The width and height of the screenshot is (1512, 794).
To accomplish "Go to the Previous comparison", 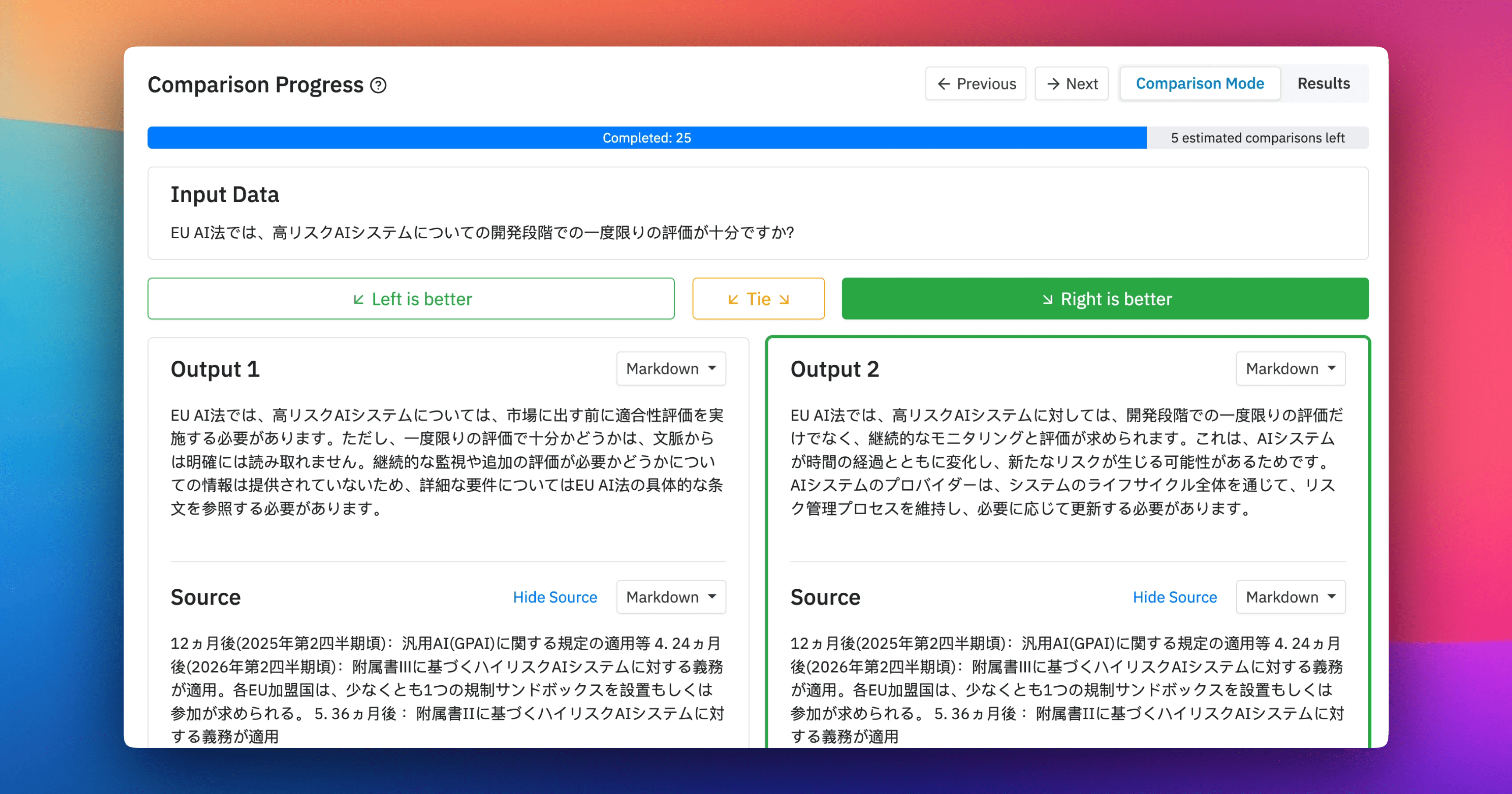I will click(x=975, y=83).
